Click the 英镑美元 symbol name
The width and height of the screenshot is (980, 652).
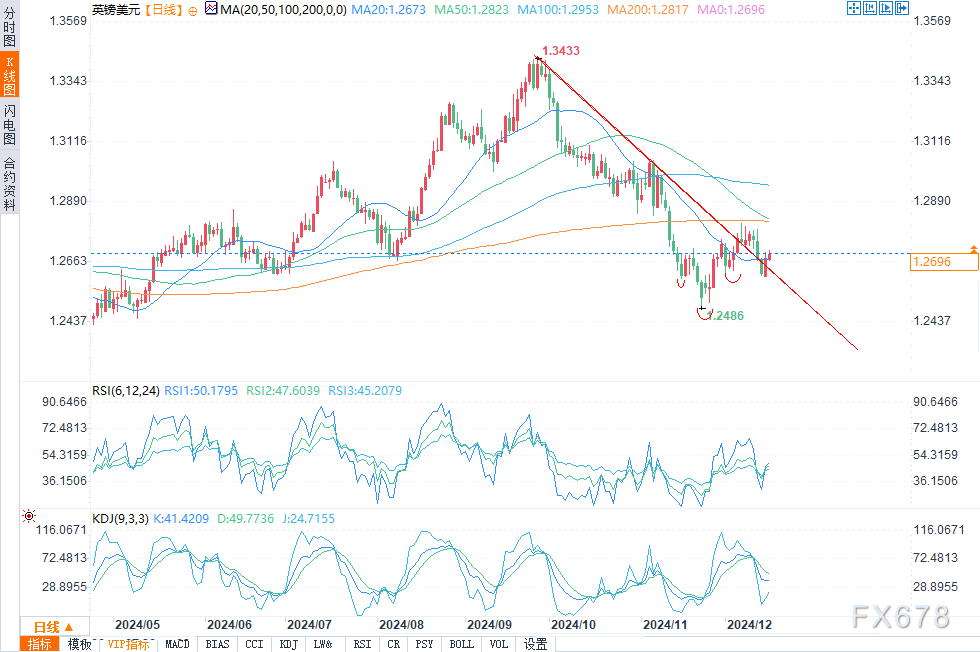coord(116,9)
